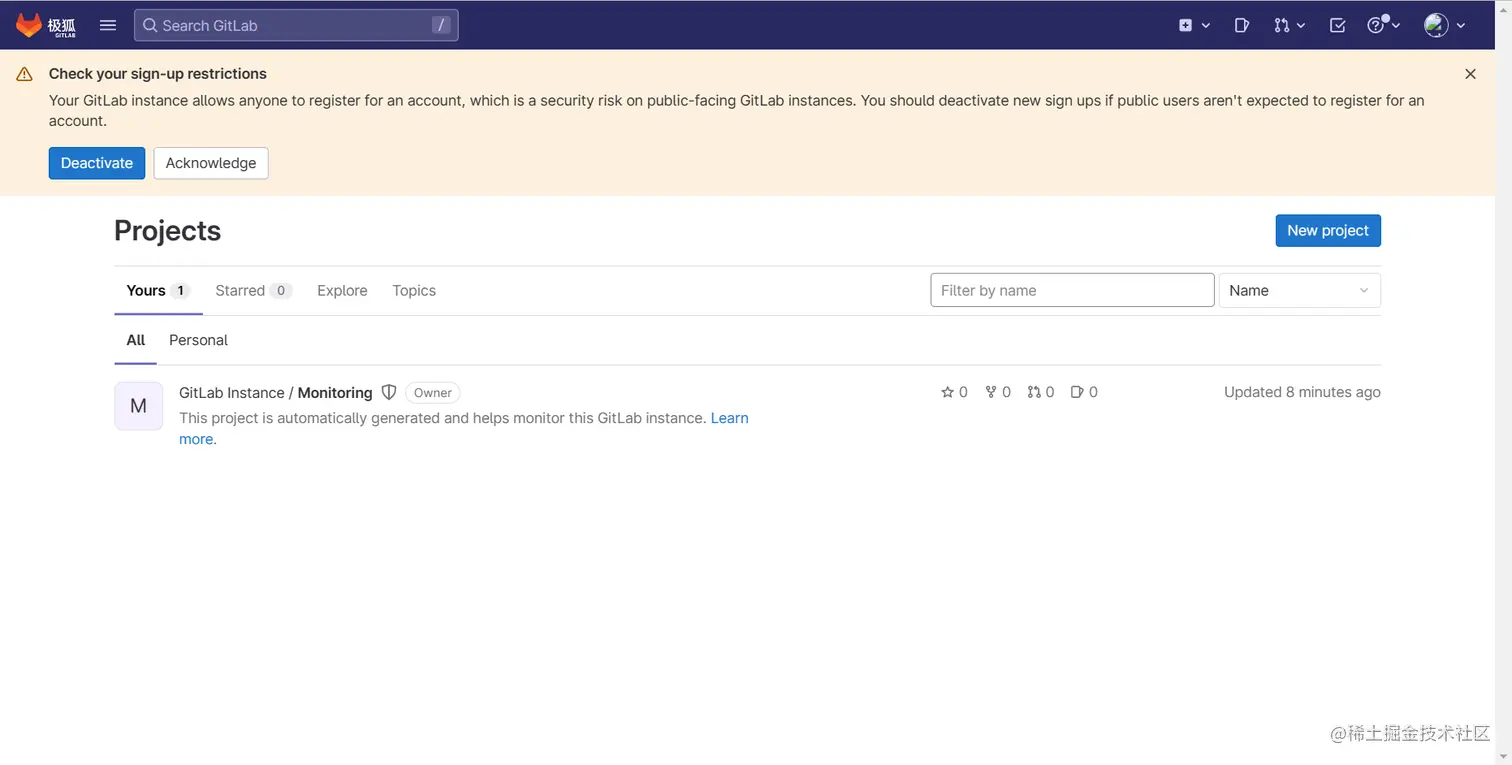Select the Personal sub-tab
The height and width of the screenshot is (765, 1512).
pos(198,340)
